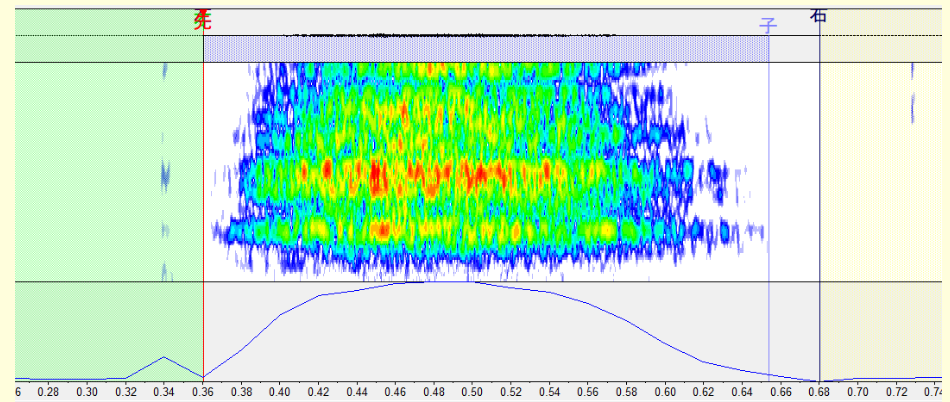Click the 0.44 tick on the time ruler
This screenshot has width=950, height=402.
[x=357, y=391]
